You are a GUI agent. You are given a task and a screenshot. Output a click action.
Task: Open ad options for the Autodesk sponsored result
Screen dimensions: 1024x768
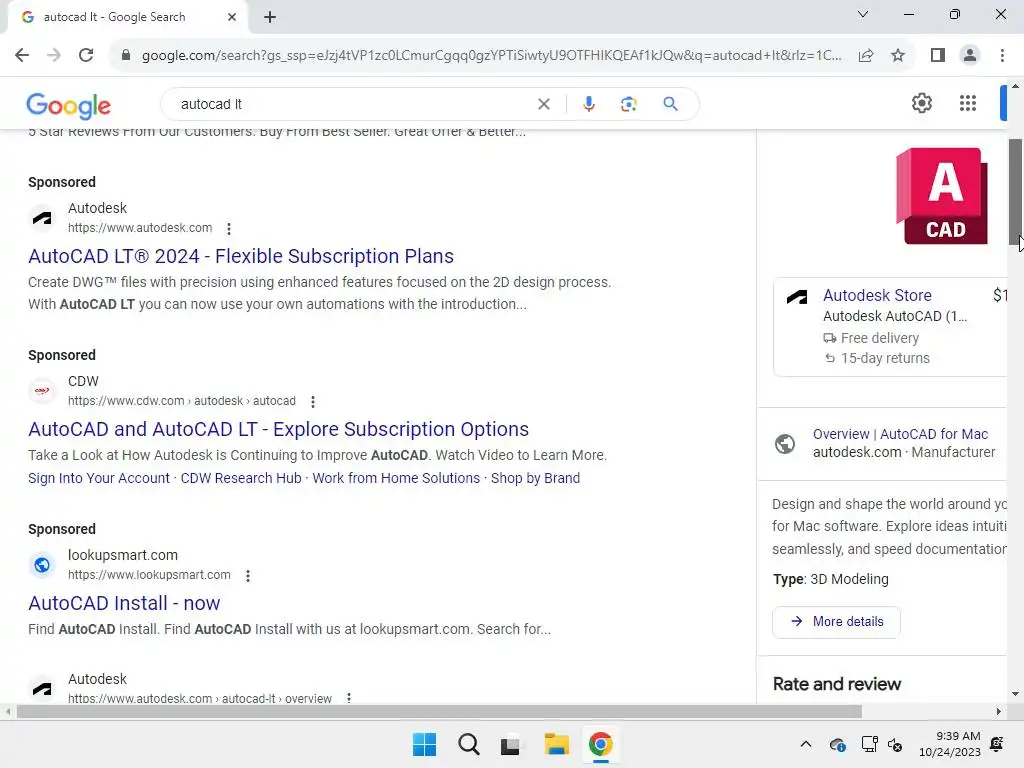[229, 229]
